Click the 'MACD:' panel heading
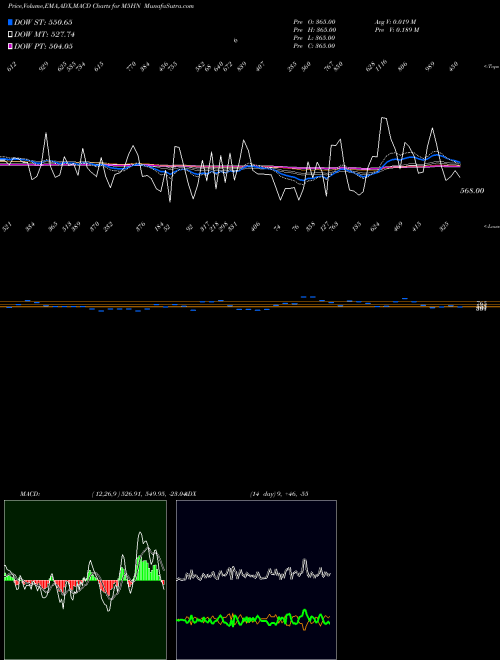This screenshot has height=660, width=500. click(30, 494)
